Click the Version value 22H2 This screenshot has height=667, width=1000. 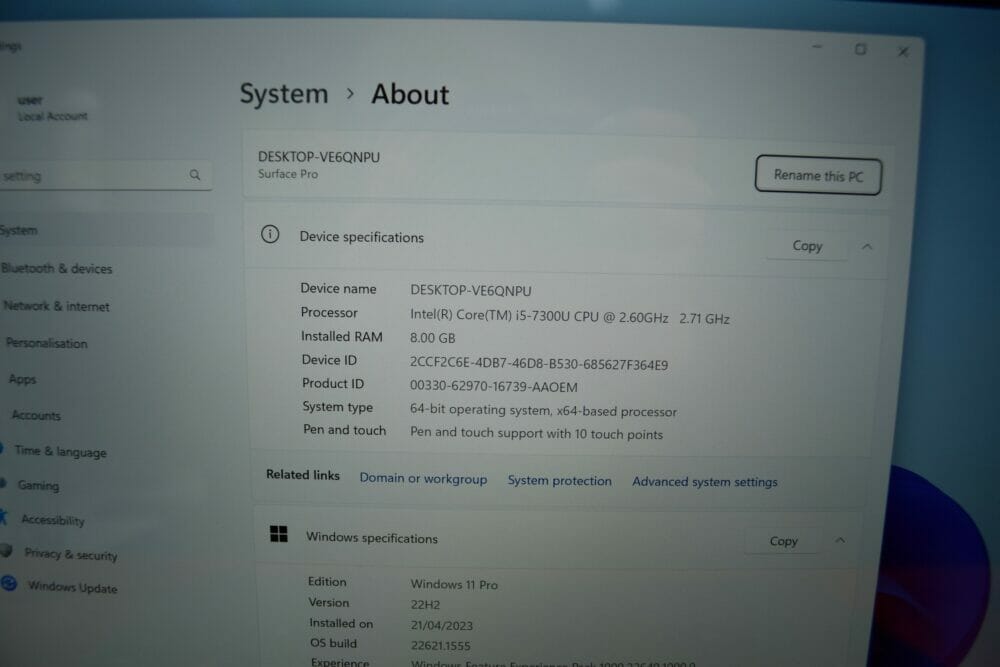click(x=425, y=605)
